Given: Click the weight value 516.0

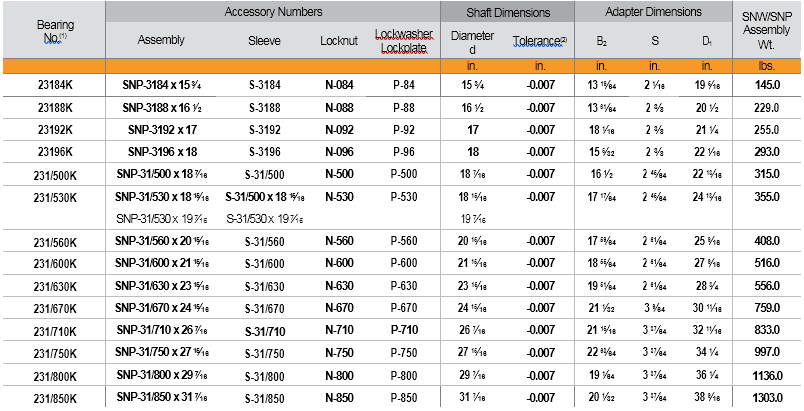Looking at the screenshot, I should click(770, 263).
